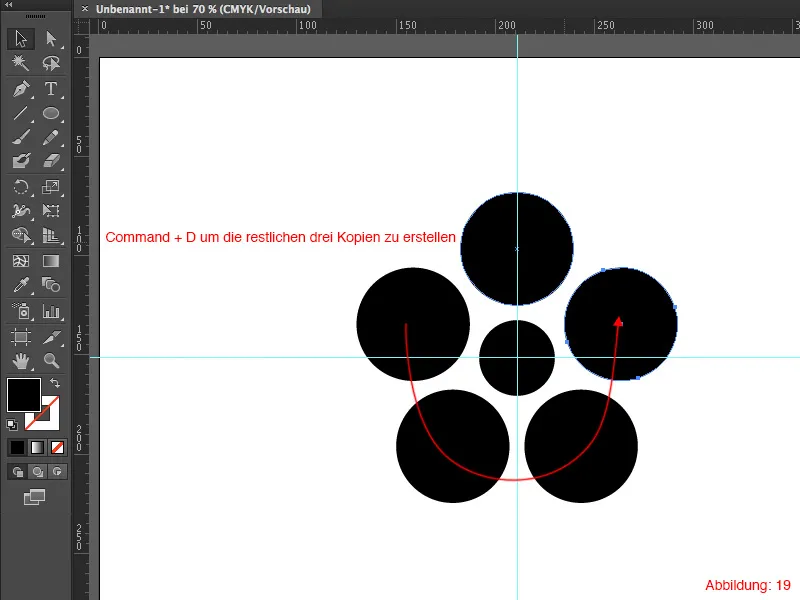
Task: Choose the Blob Brush tool
Action: 21,161
